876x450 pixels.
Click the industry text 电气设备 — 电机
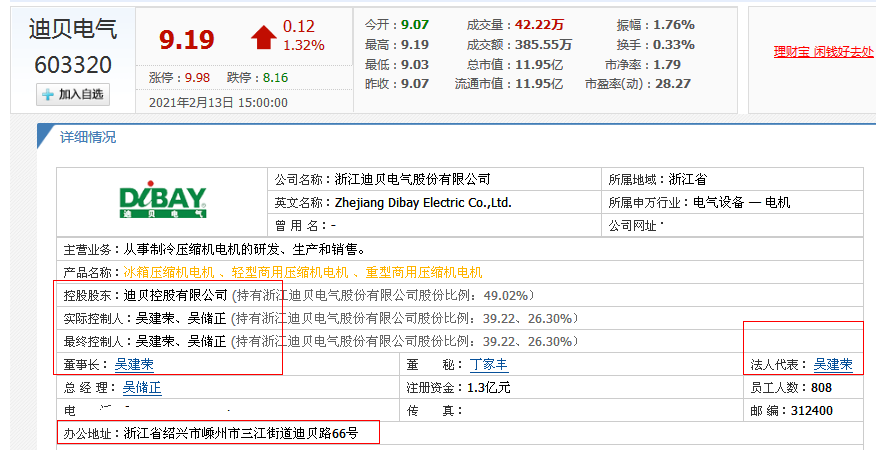click(741, 203)
